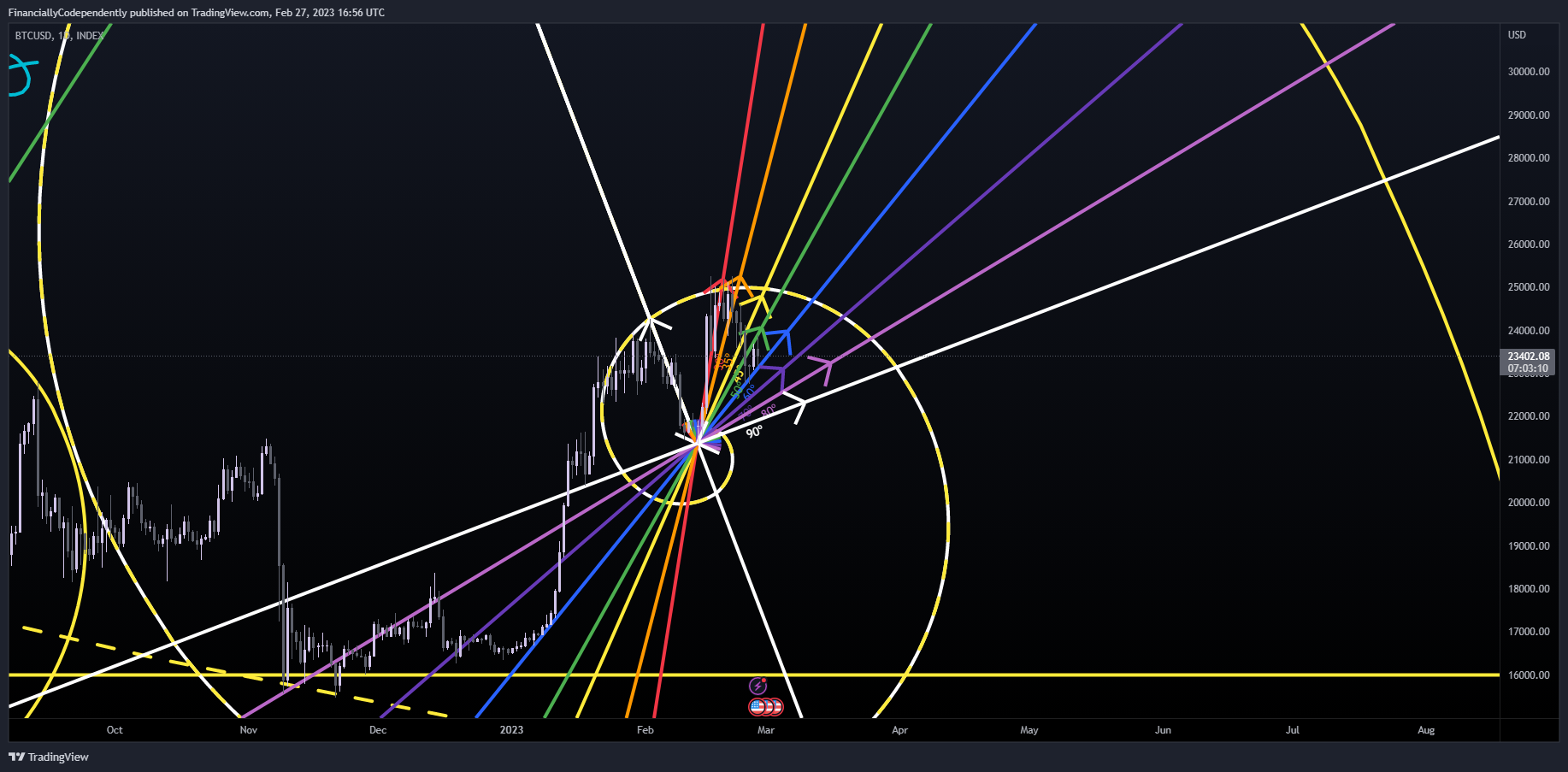Screen dimensions: 1568x772
Task: Click the Aug label on time axis
Action: pyautogui.click(x=1426, y=730)
